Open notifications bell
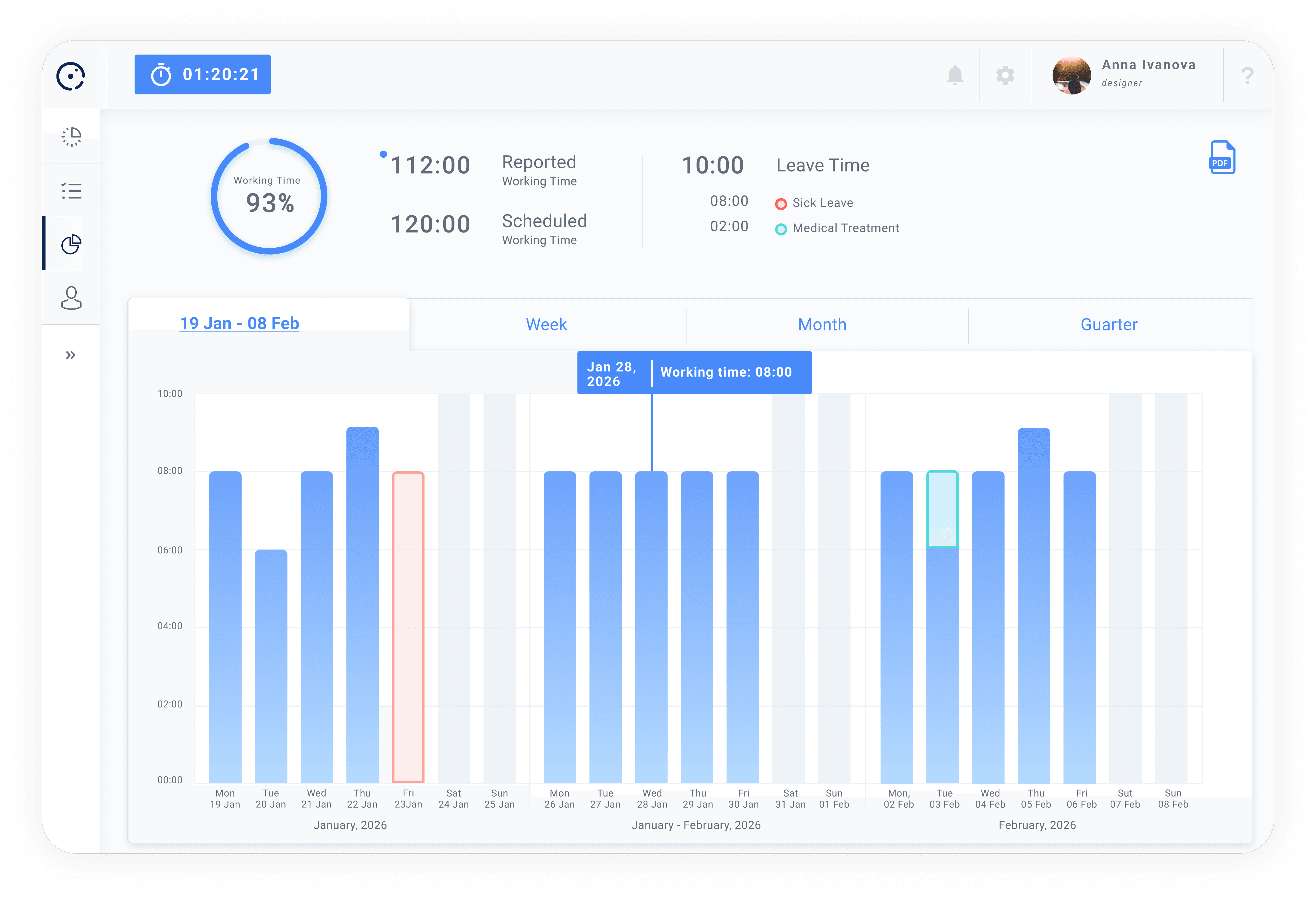This screenshot has width=1316, height=897. click(955, 75)
